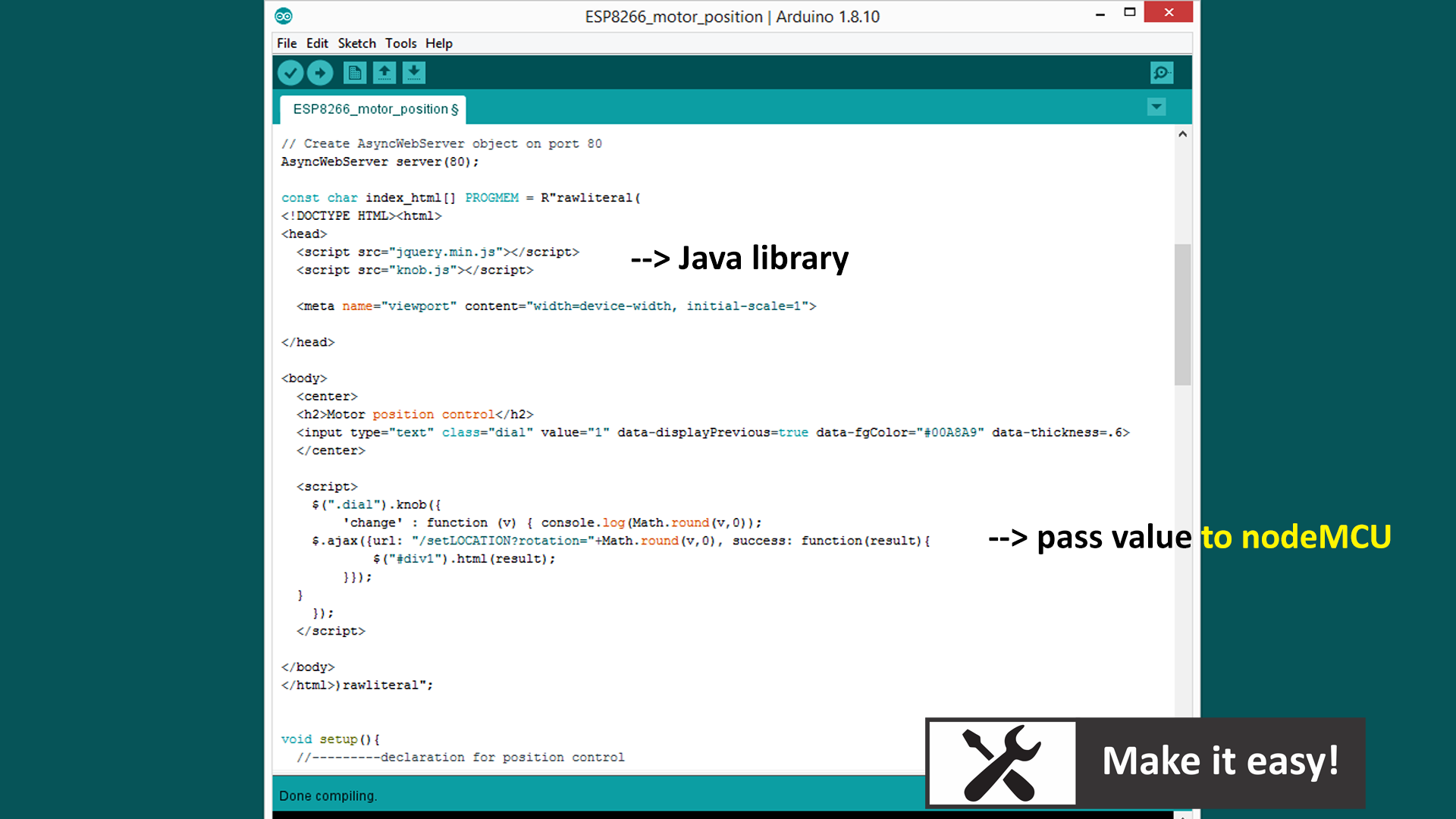Click the scrollbar up arrow

coord(1182,134)
